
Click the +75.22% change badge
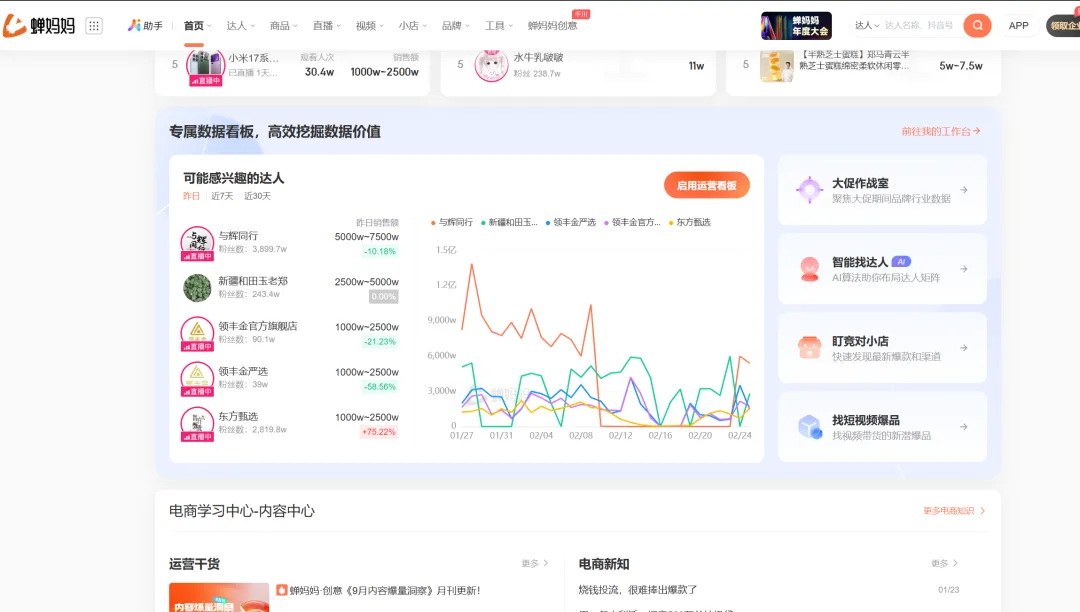click(379, 432)
